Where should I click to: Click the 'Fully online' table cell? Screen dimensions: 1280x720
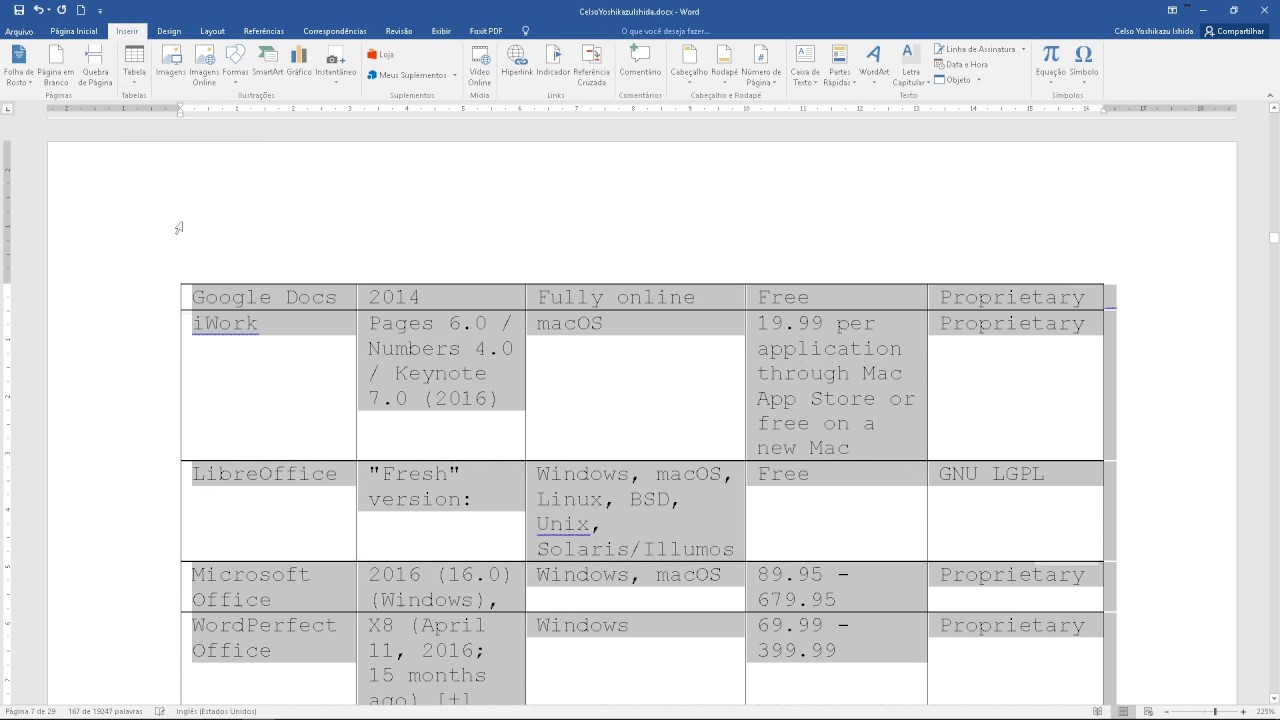point(635,297)
